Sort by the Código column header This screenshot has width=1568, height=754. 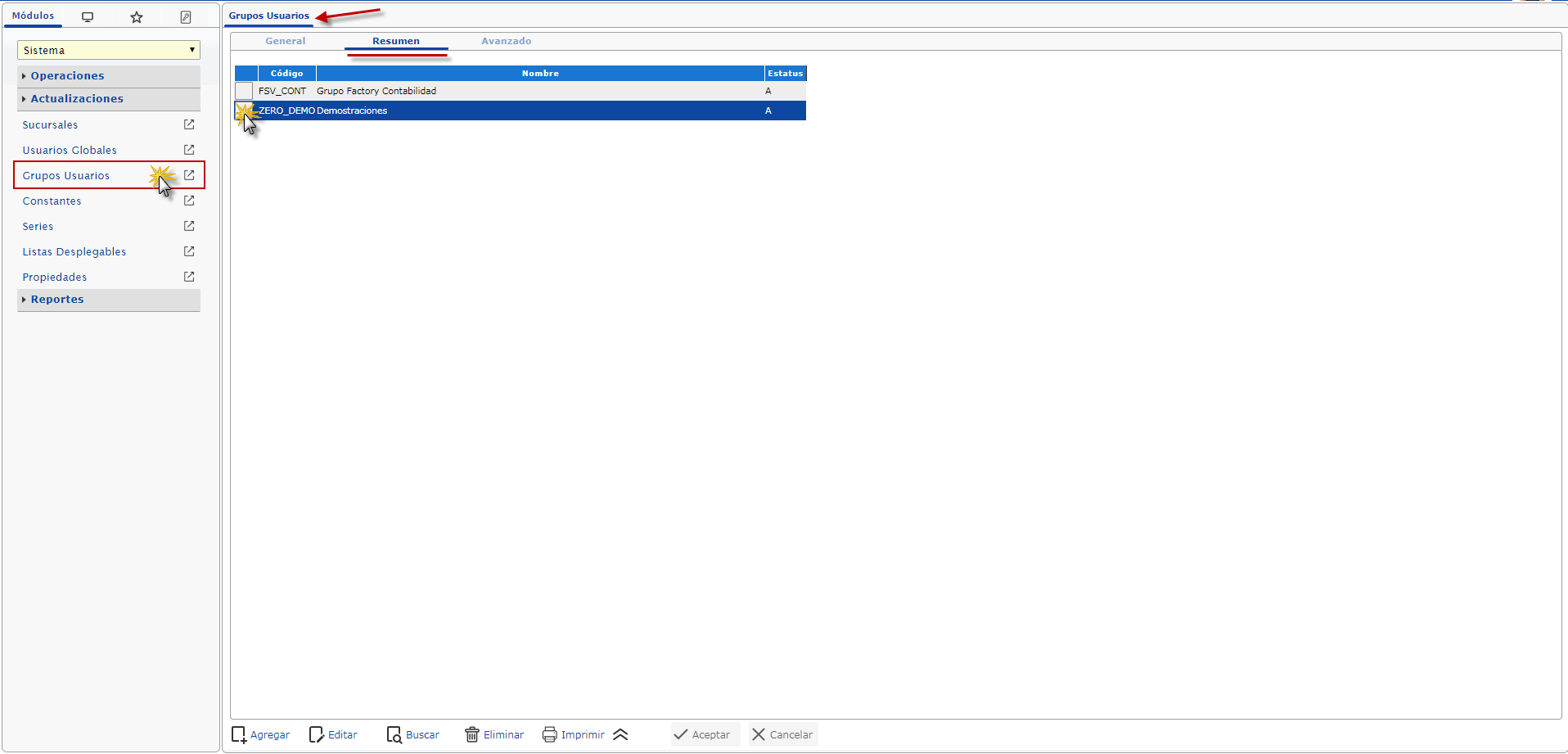tap(287, 74)
